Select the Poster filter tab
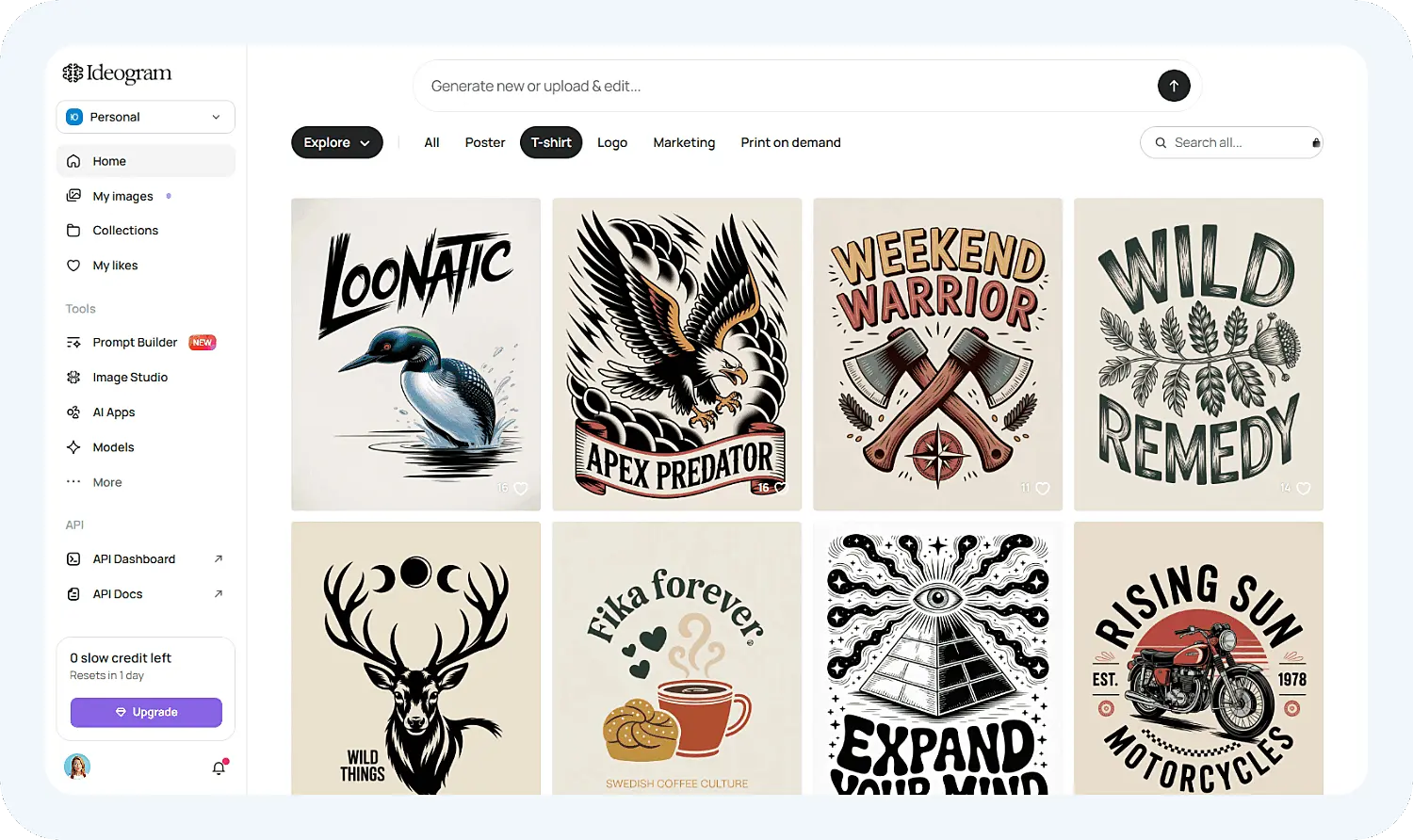The width and height of the screenshot is (1413, 840). coord(485,142)
